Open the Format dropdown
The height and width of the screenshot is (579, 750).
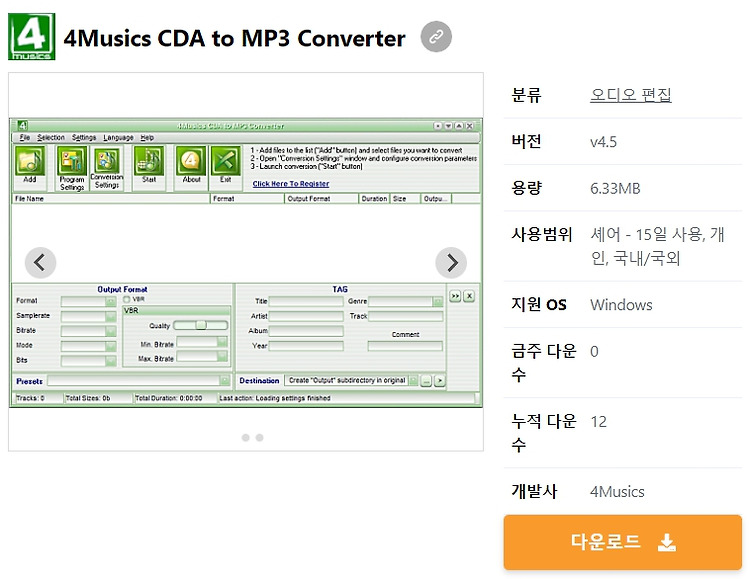110,301
